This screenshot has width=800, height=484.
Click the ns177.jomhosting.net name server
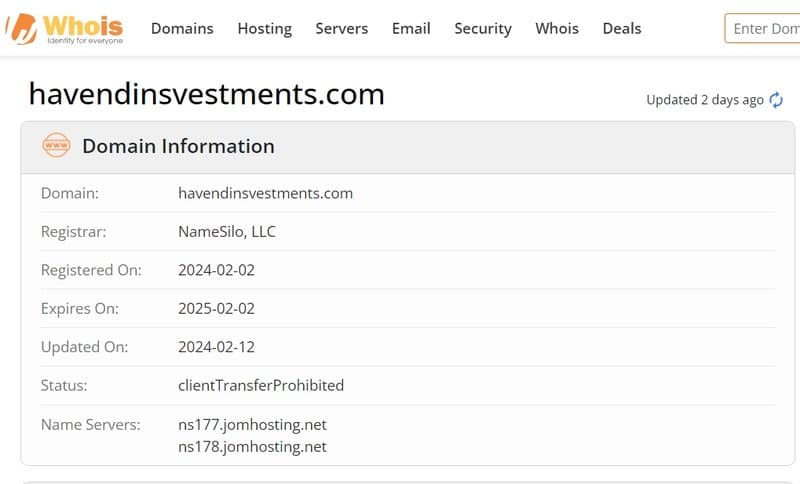click(253, 425)
